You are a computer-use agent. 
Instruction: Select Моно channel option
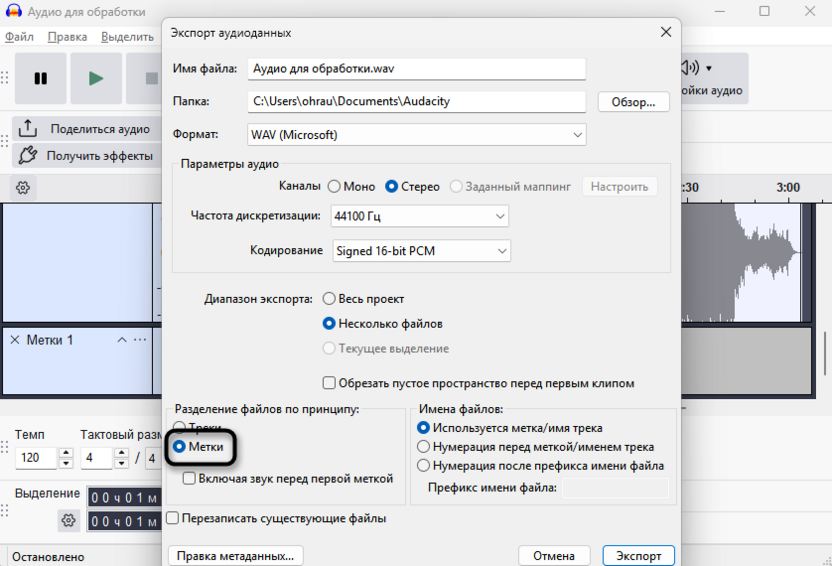pyautogui.click(x=334, y=187)
